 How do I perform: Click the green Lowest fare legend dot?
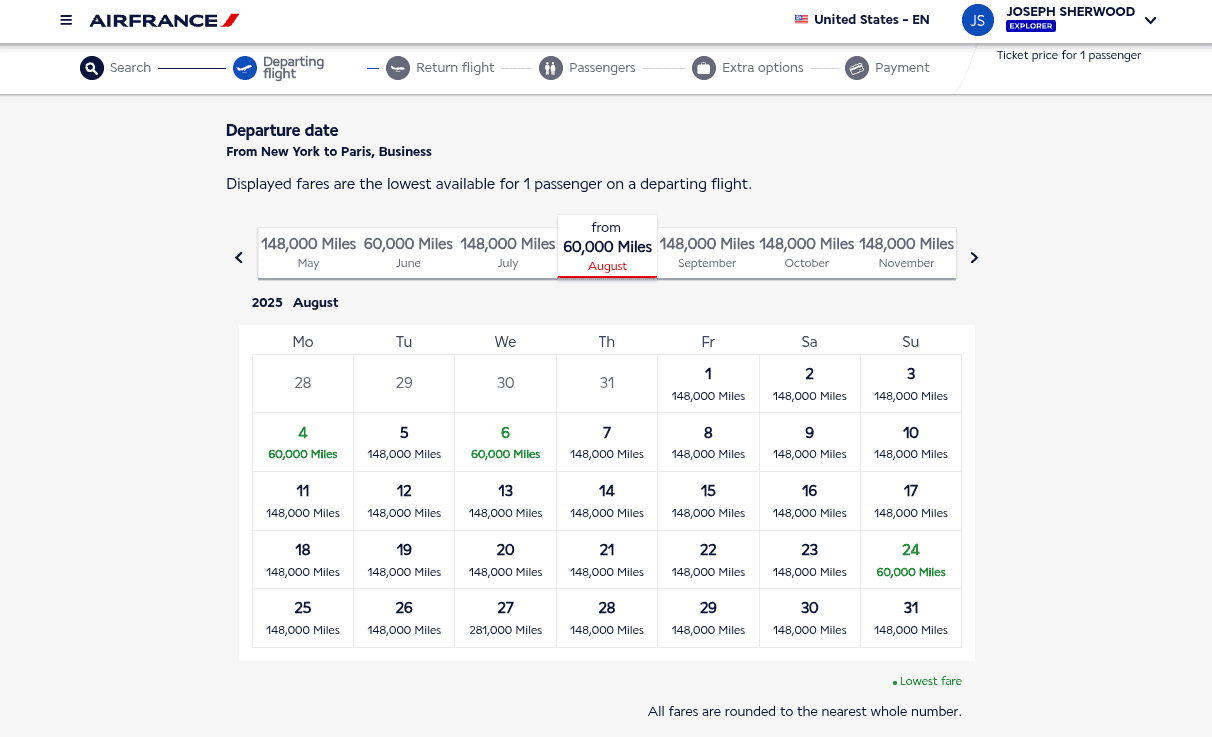895,682
